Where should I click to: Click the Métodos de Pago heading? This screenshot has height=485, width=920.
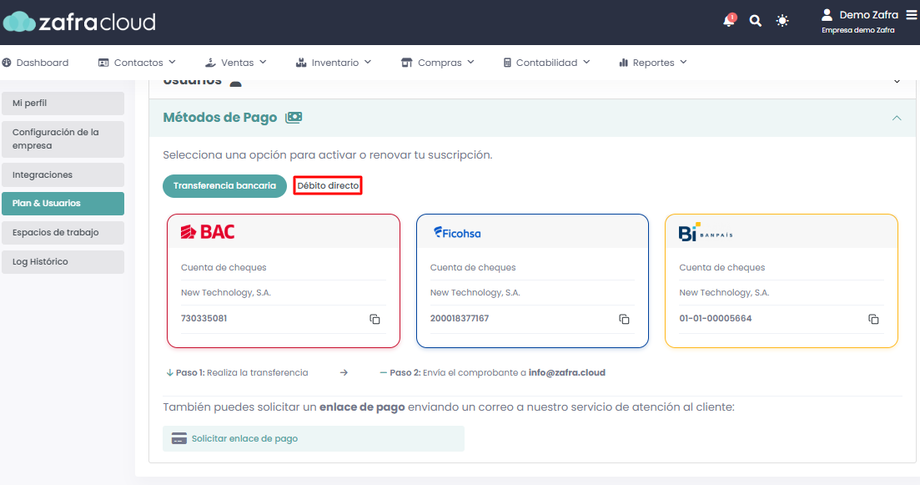(x=220, y=118)
